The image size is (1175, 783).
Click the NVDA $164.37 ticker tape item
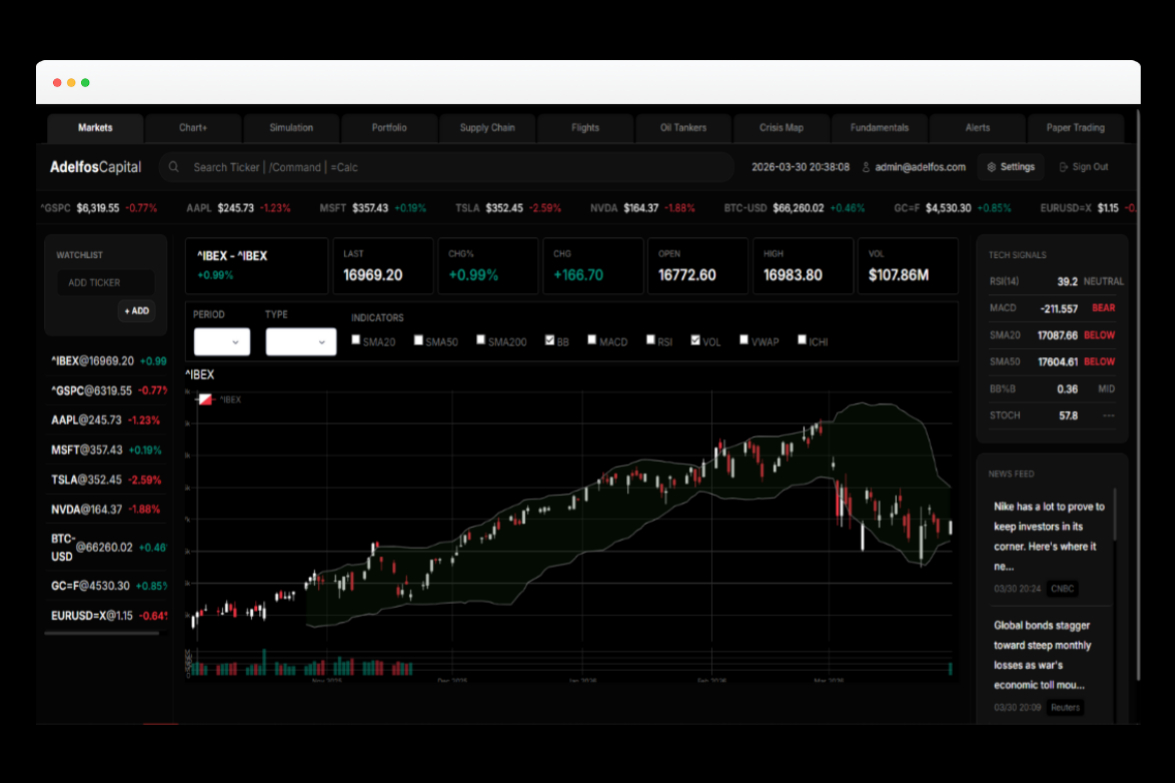point(642,208)
